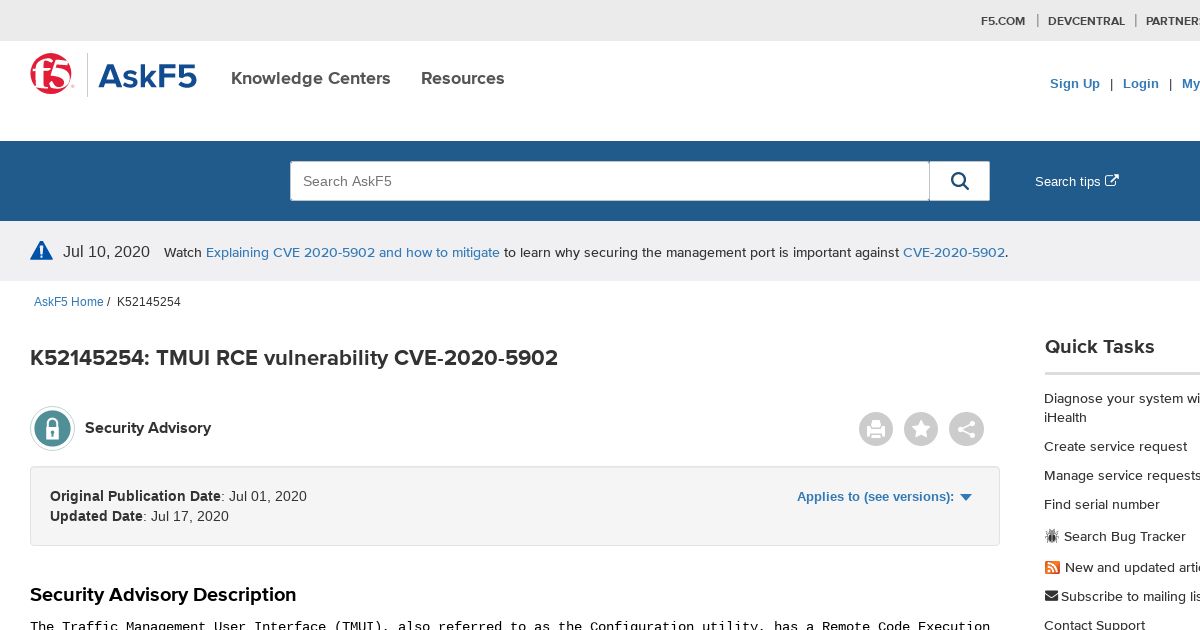Click the Sign Up link
The height and width of the screenshot is (630, 1200).
(1075, 84)
